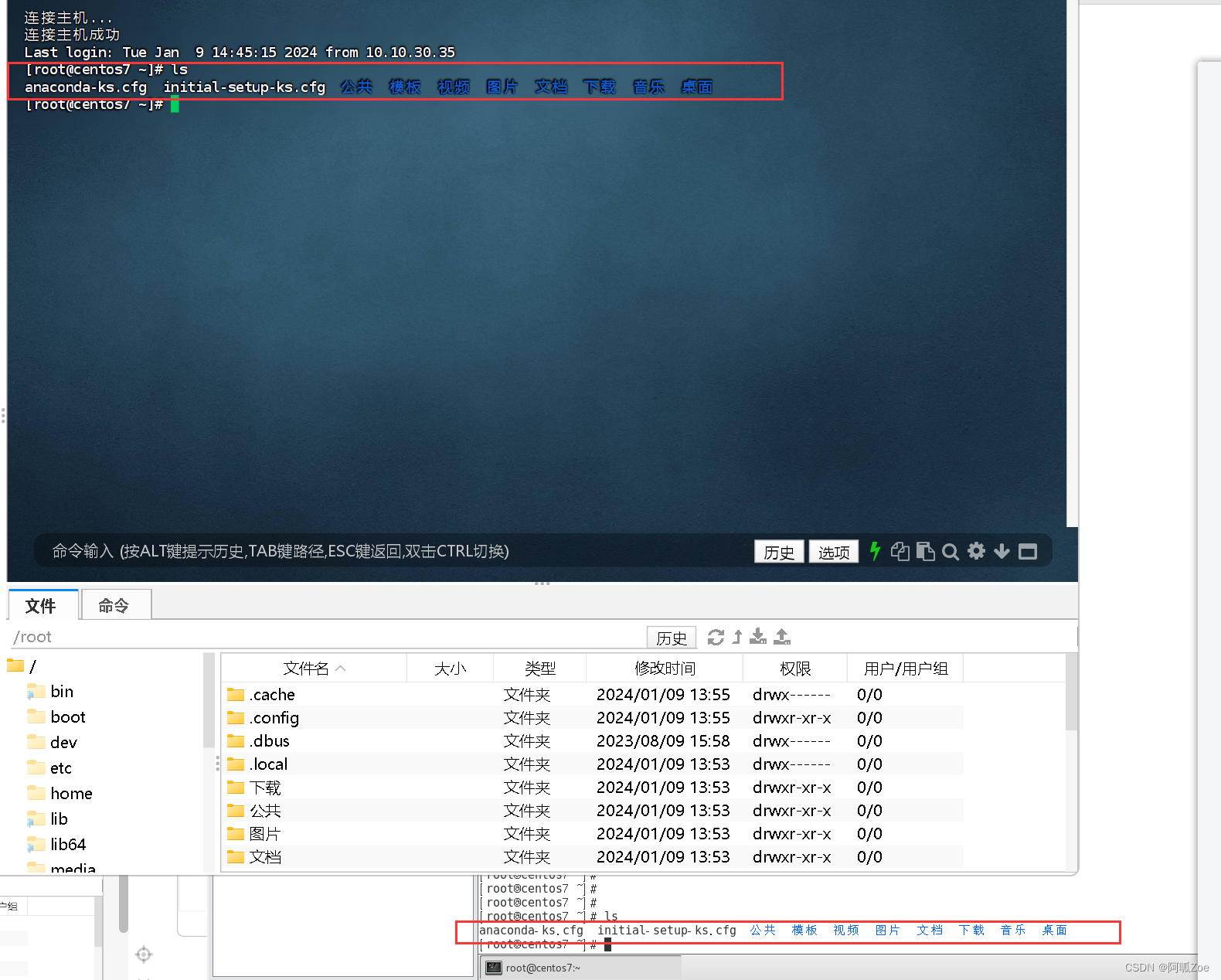The image size is (1221, 980).
Task: Click the upload file icon
Action: [782, 636]
